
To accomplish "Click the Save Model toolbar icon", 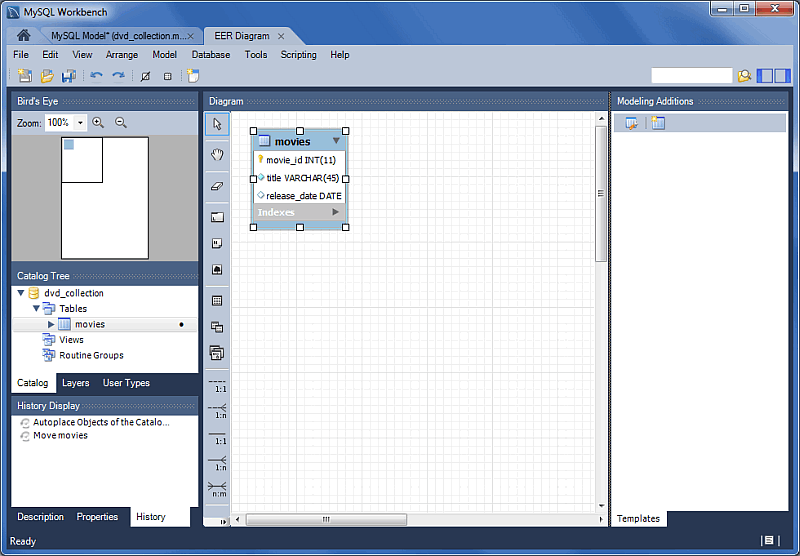I will [x=69, y=76].
